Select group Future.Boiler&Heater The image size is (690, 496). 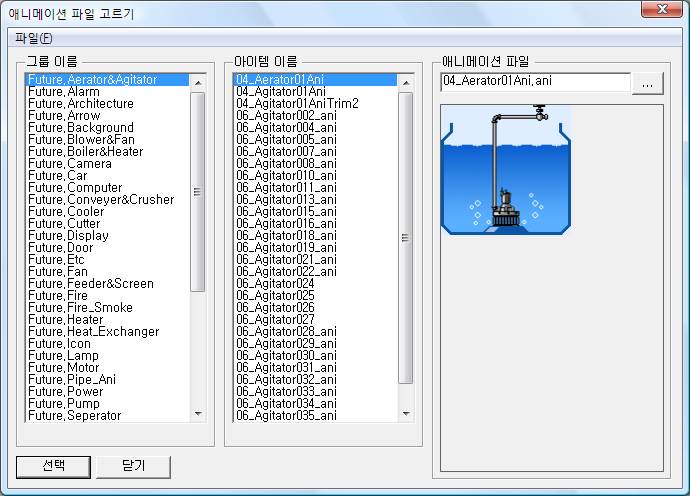[x=108, y=151]
